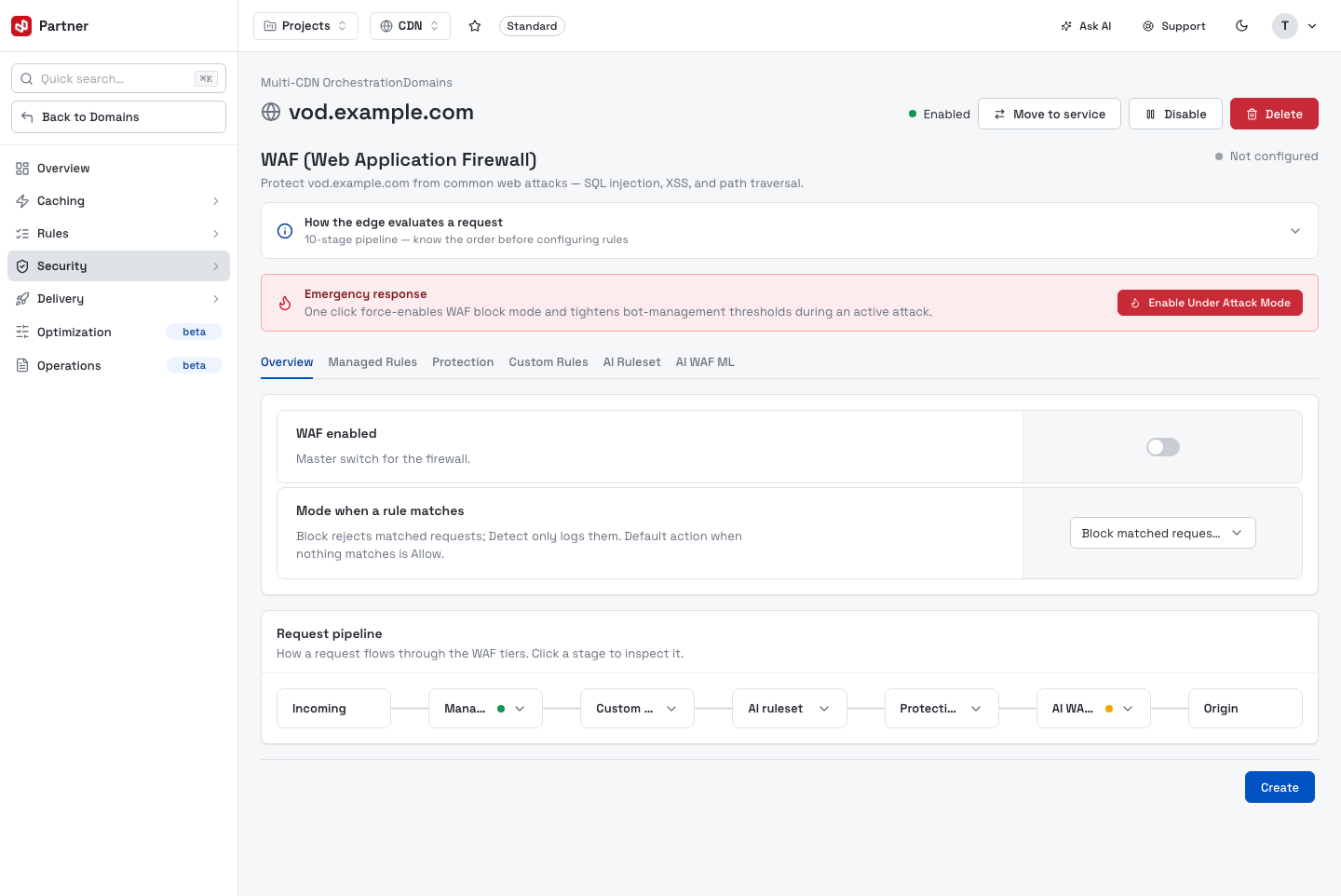The width and height of the screenshot is (1341, 896).
Task: Click the globe icon beside vod.example.com
Action: pyautogui.click(x=271, y=113)
